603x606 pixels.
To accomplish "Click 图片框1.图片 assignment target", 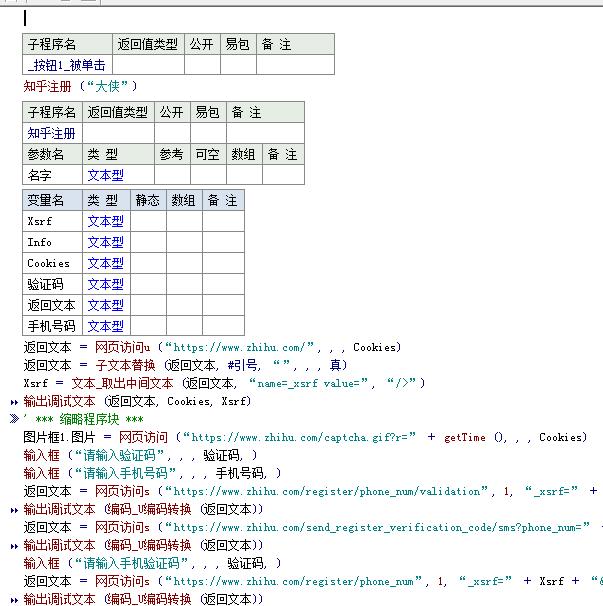I will click(x=59, y=437).
